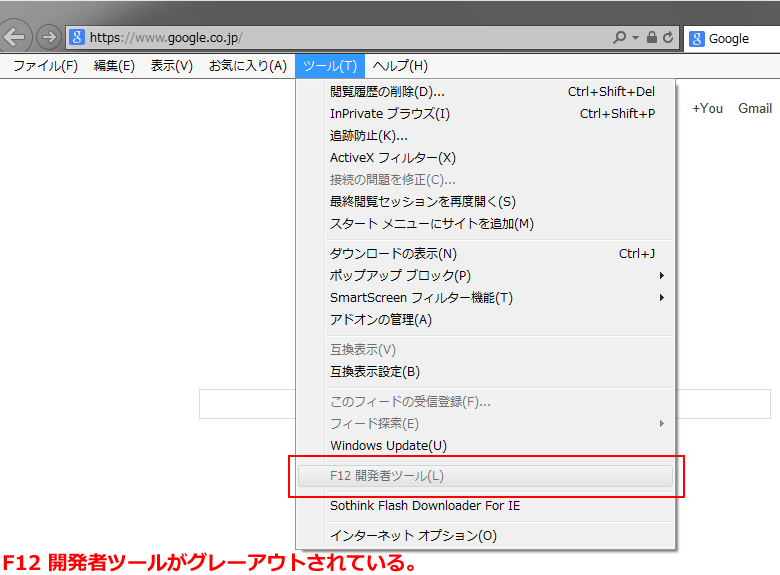
Task: Open the address bar autocomplete dropdown arrow
Action: [636, 37]
